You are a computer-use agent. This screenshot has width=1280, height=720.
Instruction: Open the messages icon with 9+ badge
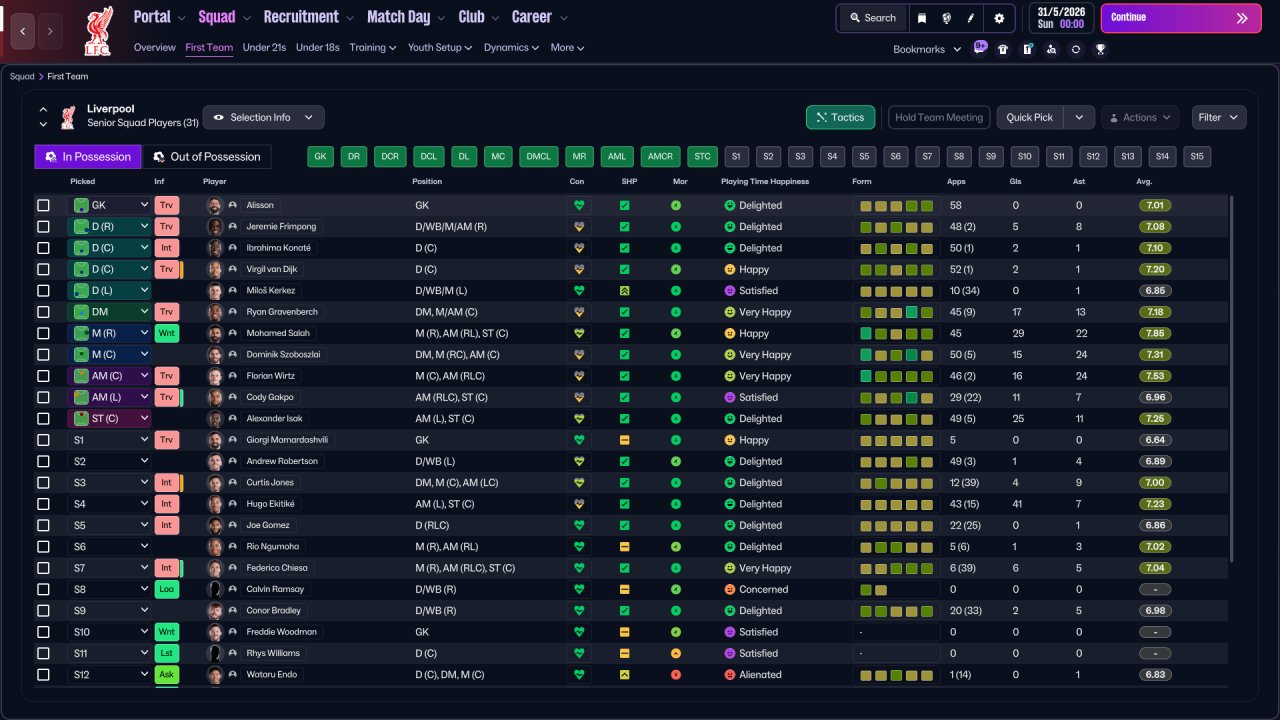point(979,49)
